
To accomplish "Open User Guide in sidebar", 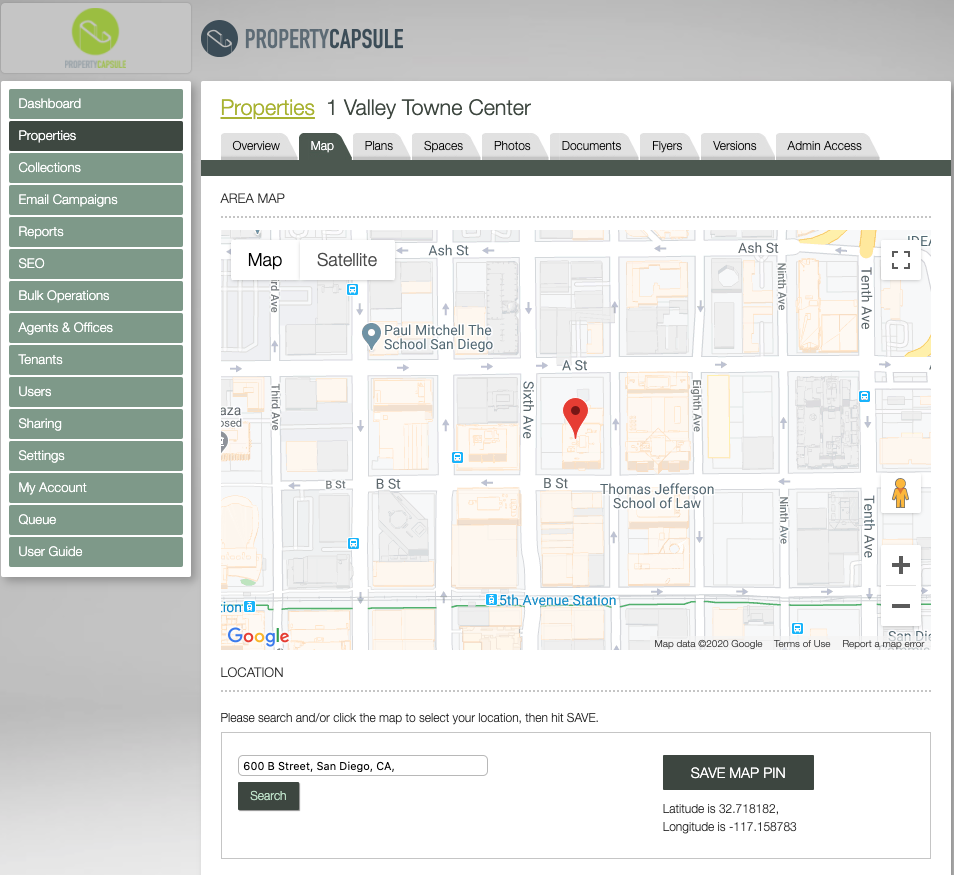I will [x=96, y=552].
